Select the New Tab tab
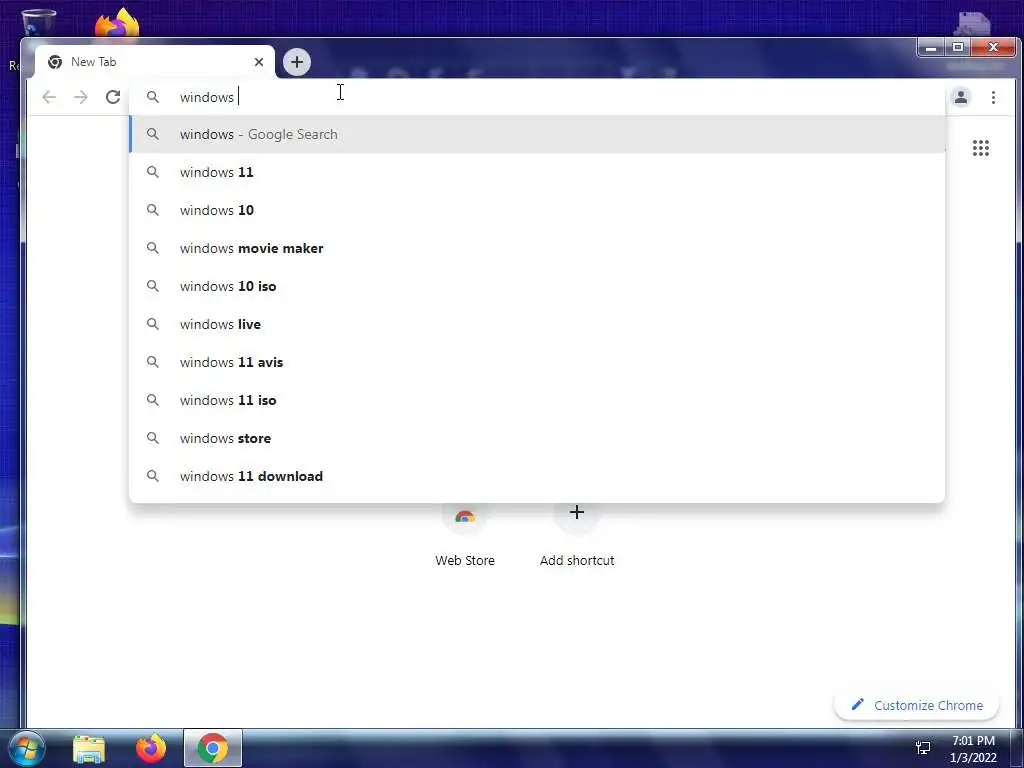 [x=155, y=62]
